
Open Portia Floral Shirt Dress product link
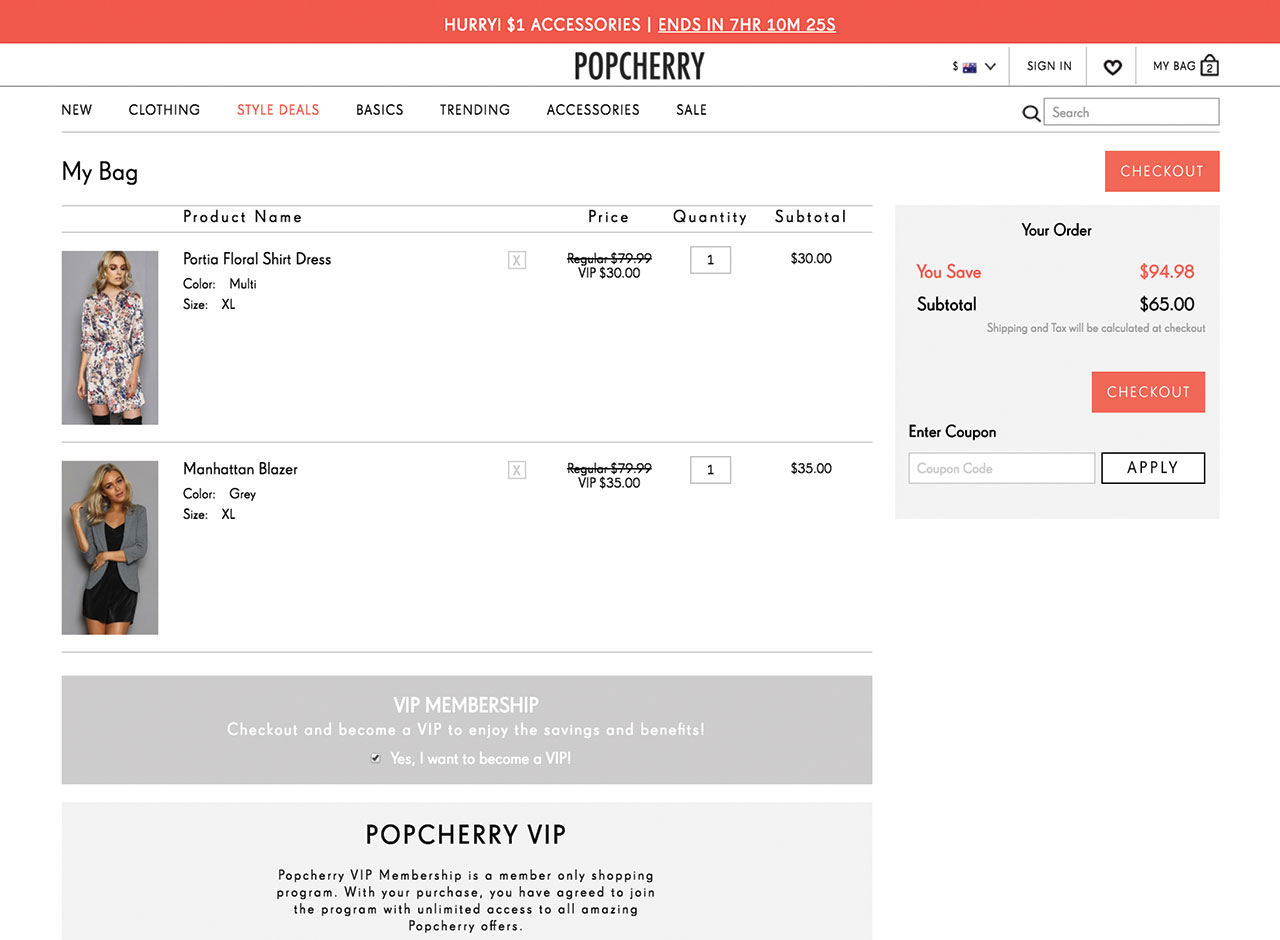click(257, 259)
